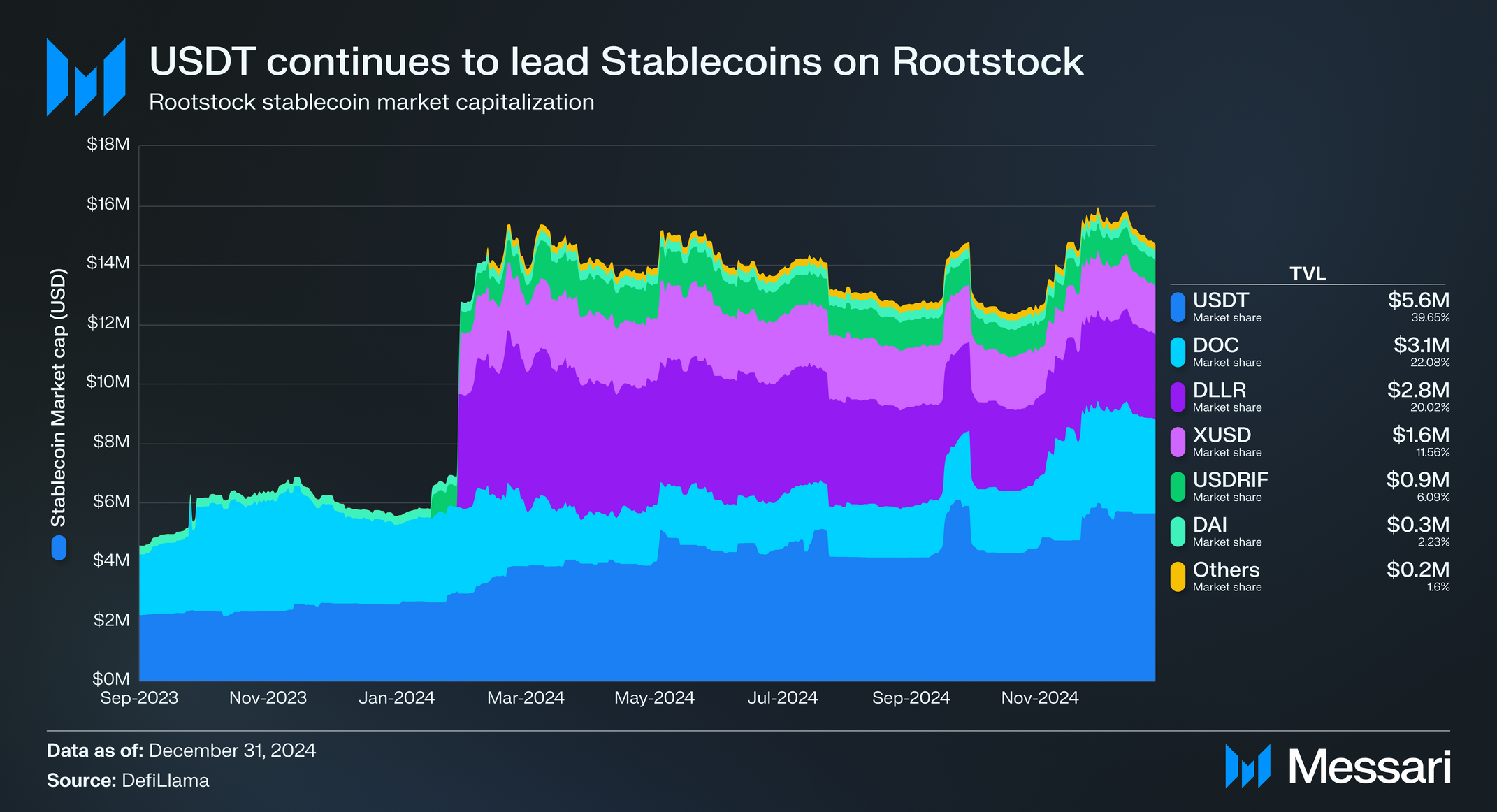Click the Messari wordmark at bottom right
The height and width of the screenshot is (812, 1497).
[1369, 767]
